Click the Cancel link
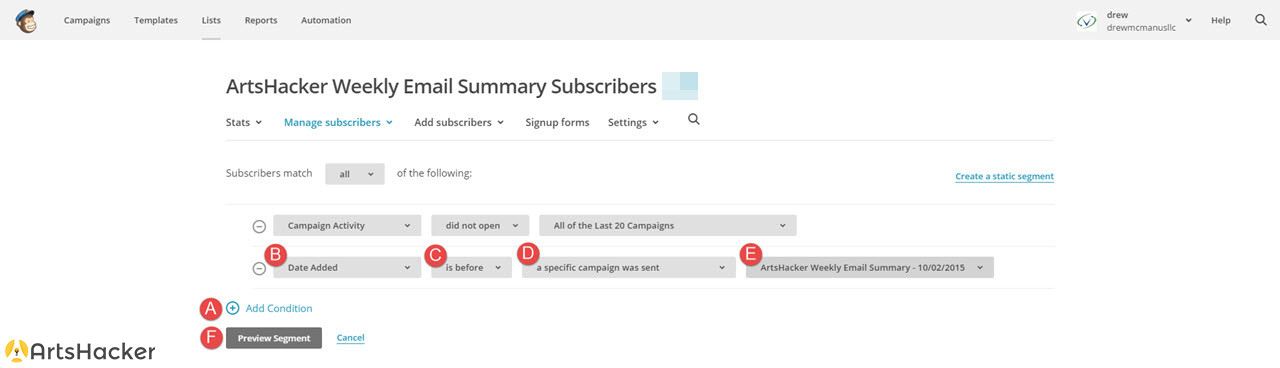The image size is (1280, 368). (x=350, y=338)
